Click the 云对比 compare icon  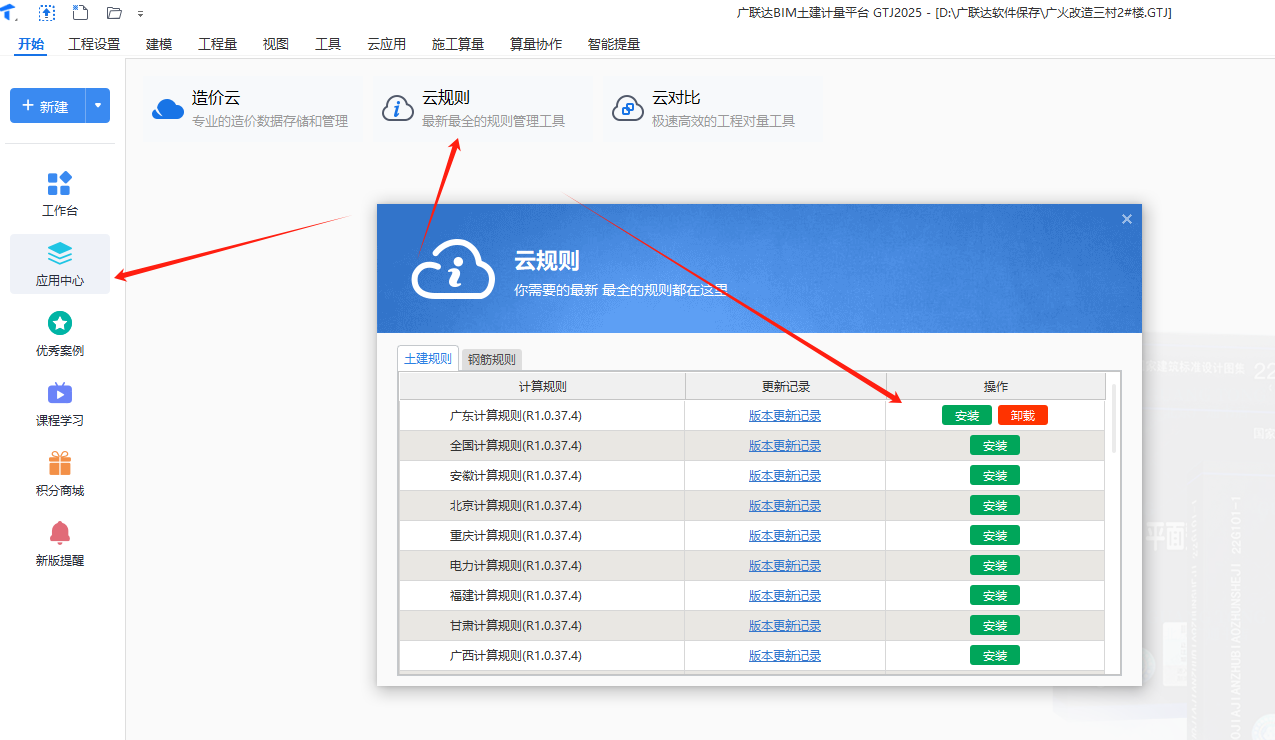[627, 109]
